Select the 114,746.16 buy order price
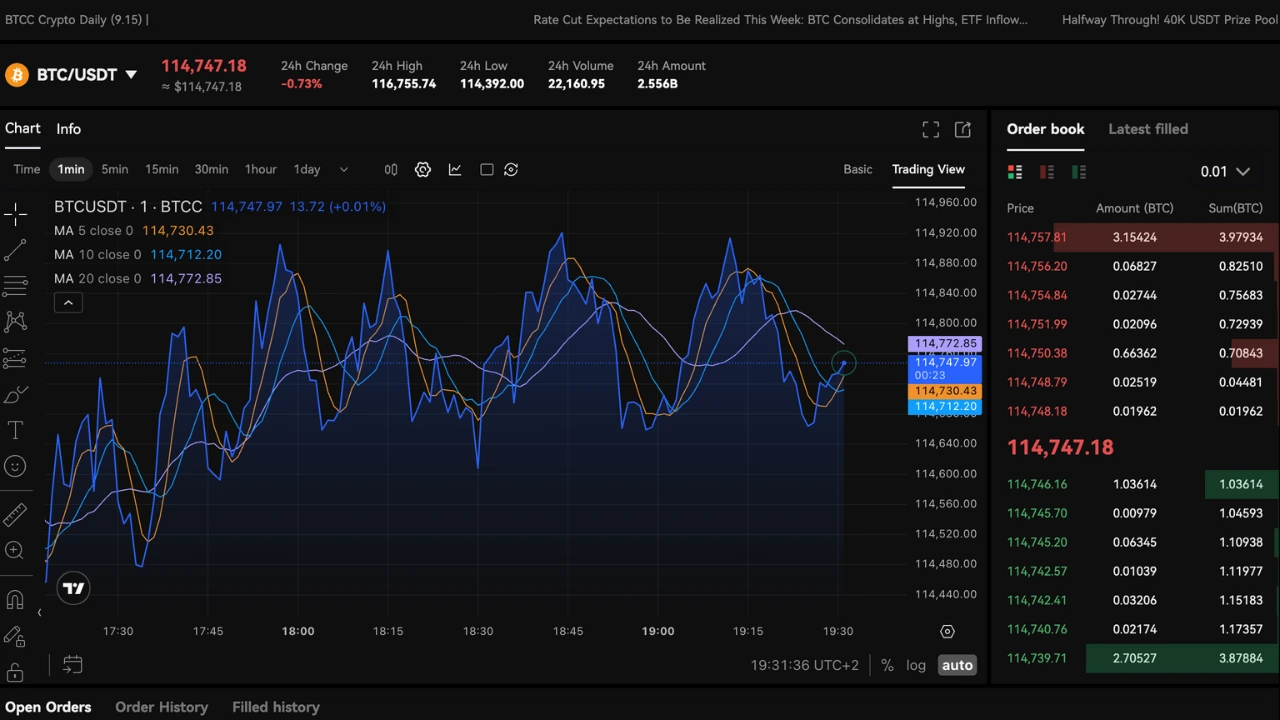 [x=1037, y=484]
